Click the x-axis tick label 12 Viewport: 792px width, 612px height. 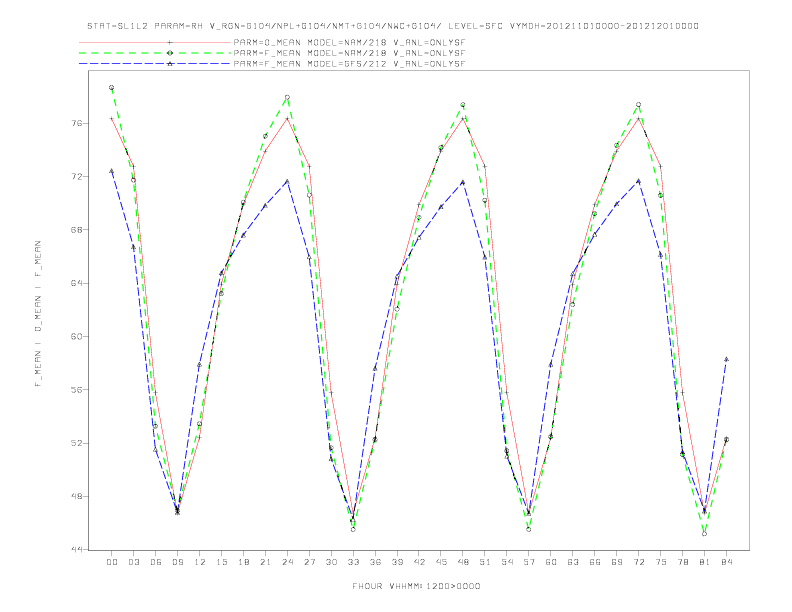200,562
